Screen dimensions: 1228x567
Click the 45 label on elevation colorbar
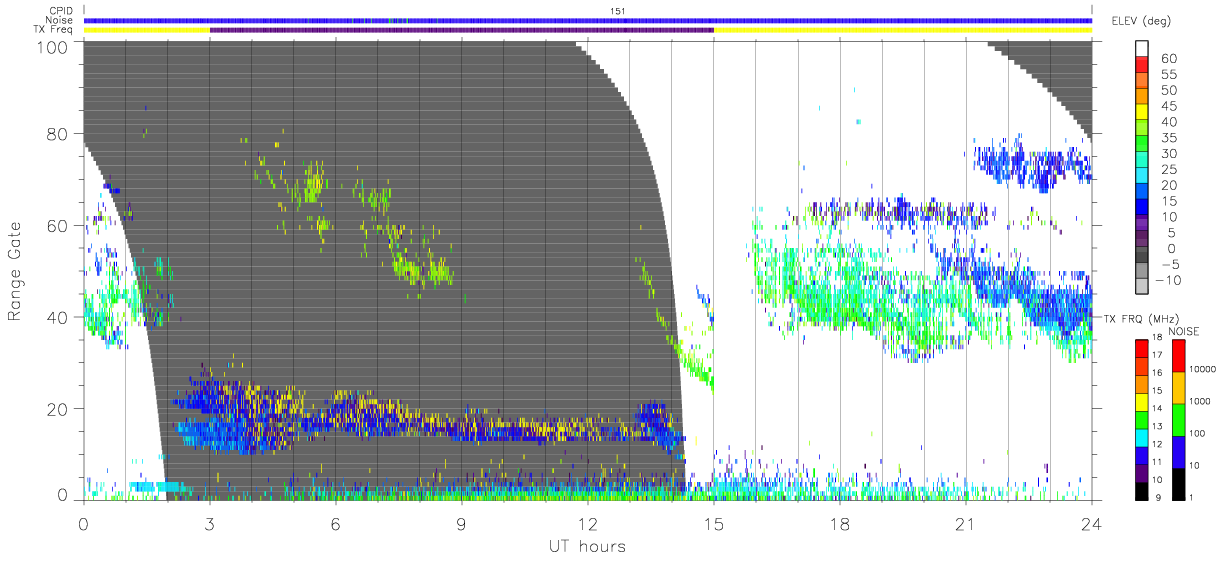click(x=1167, y=106)
